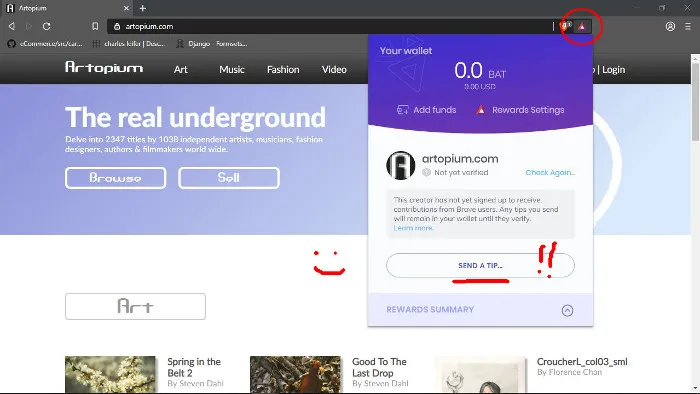Open the Spring in the Belt 2 thumbnail
700x394 pixels.
point(110,374)
